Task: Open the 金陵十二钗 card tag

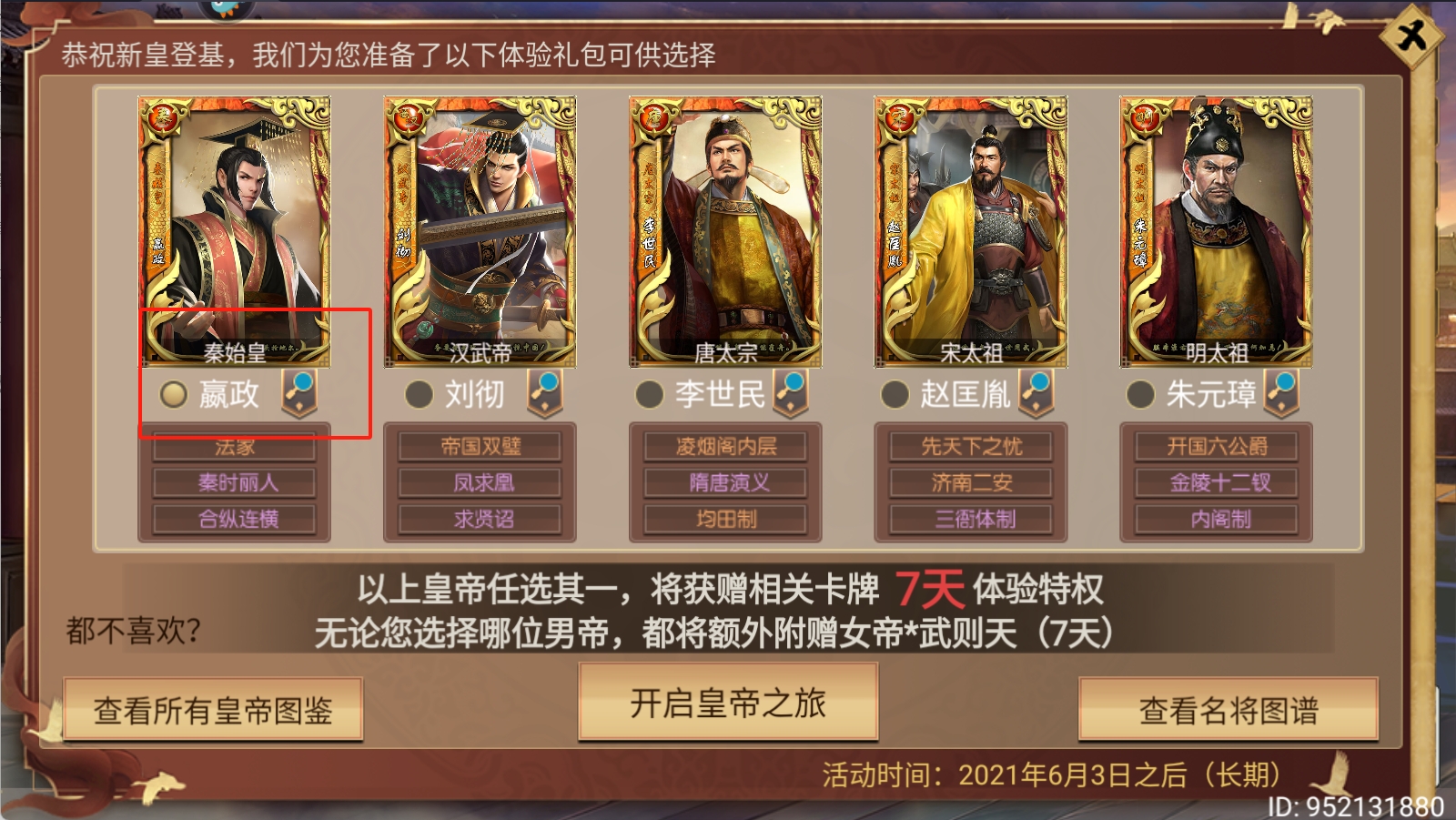Action: [1219, 482]
